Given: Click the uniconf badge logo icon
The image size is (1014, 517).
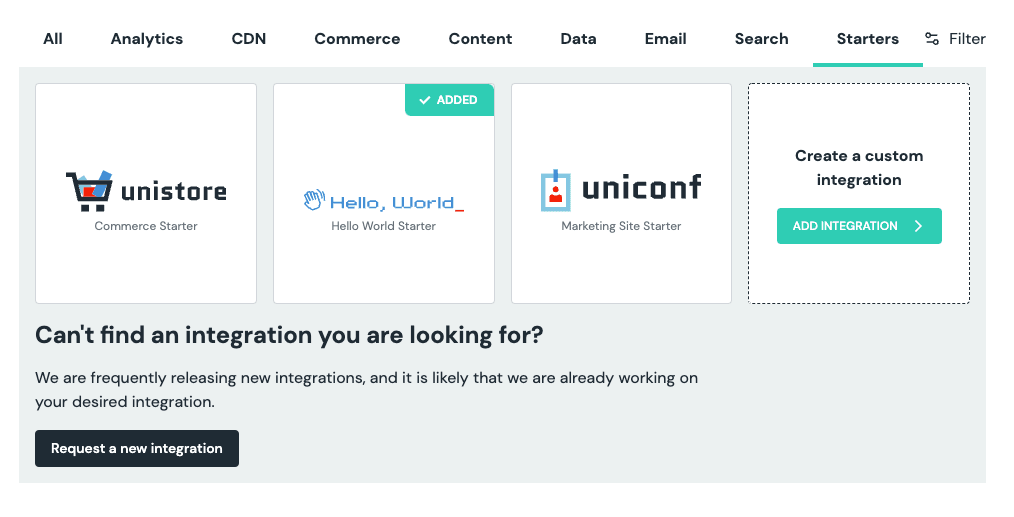Looking at the screenshot, I should (555, 190).
